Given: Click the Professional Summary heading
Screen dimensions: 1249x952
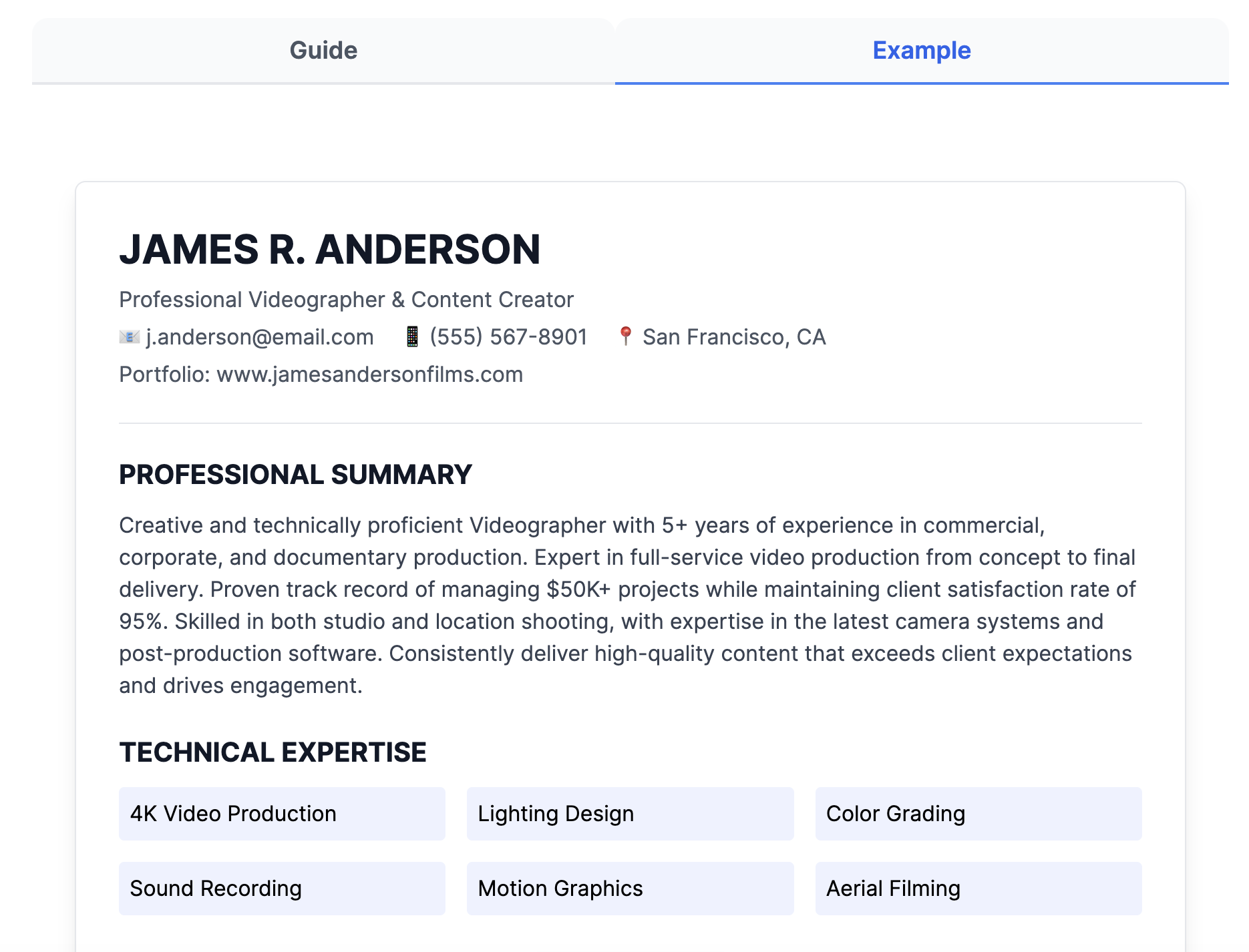Looking at the screenshot, I should pos(295,475).
